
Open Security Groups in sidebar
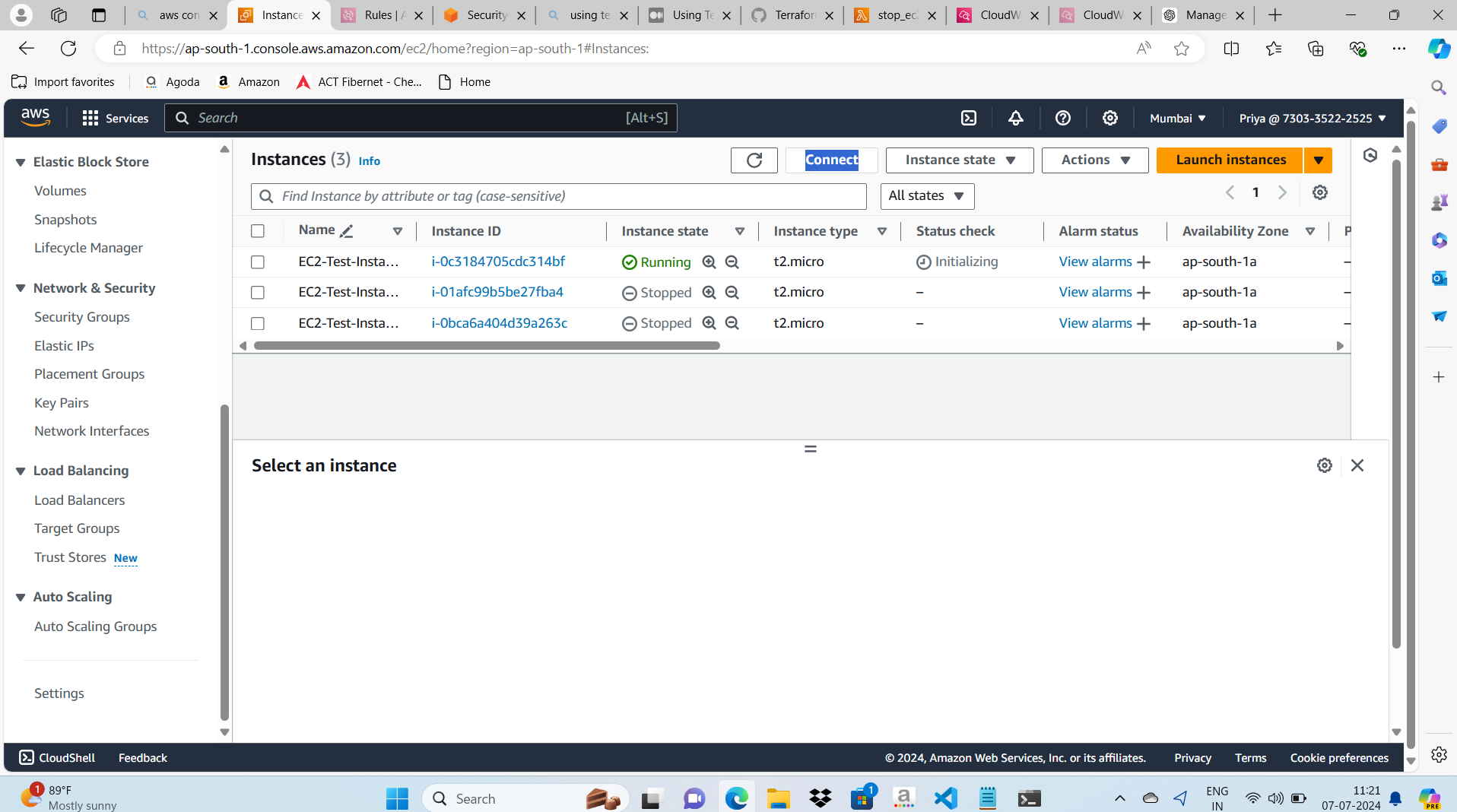[x=82, y=317]
